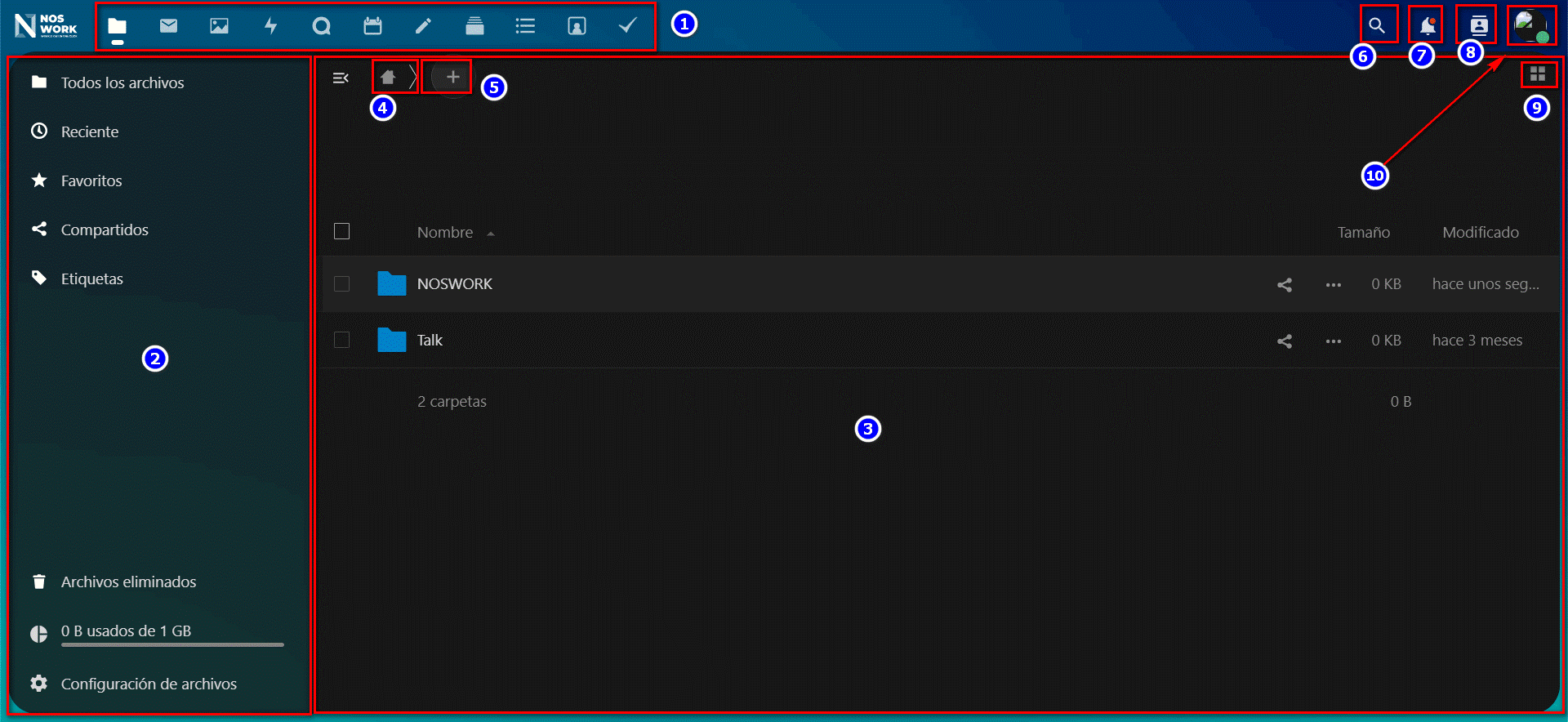This screenshot has width=1568, height=722.
Task: Share the NOSWORK folder
Action: click(x=1285, y=284)
